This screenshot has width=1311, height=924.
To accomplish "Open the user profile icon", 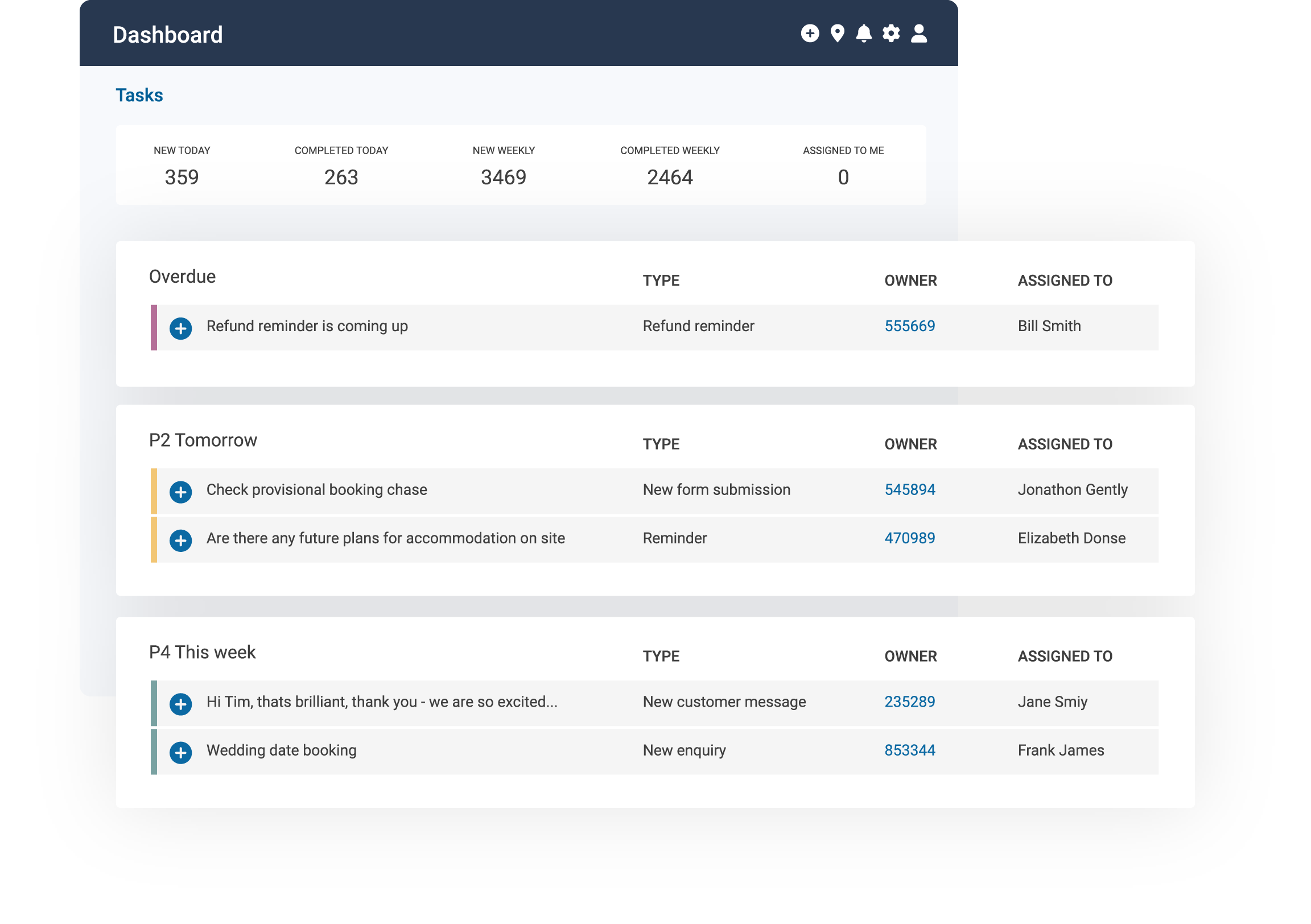I will pos(919,34).
